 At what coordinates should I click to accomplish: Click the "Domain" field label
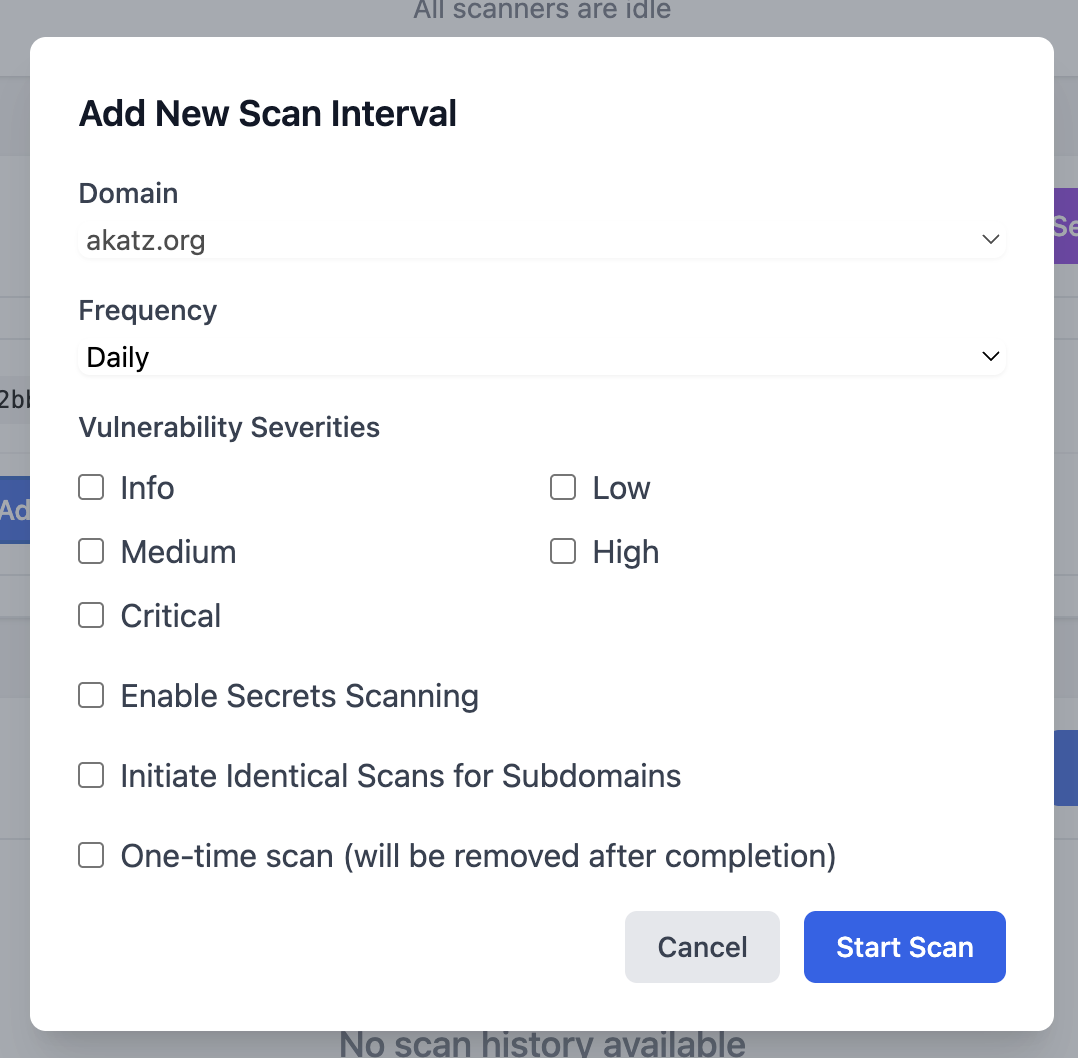(128, 193)
